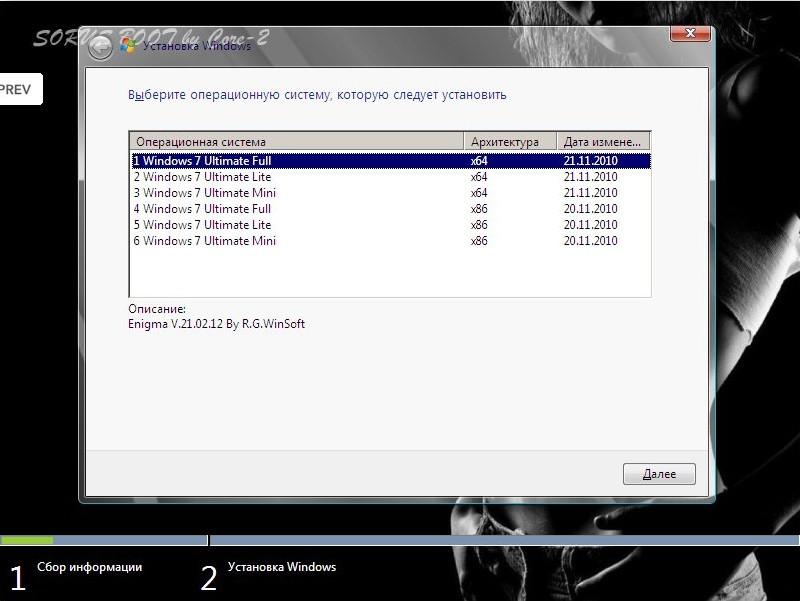Click the Enigma V.21.02.12 By R.G.WinSoft description
This screenshot has width=800, height=601.
click(x=216, y=324)
